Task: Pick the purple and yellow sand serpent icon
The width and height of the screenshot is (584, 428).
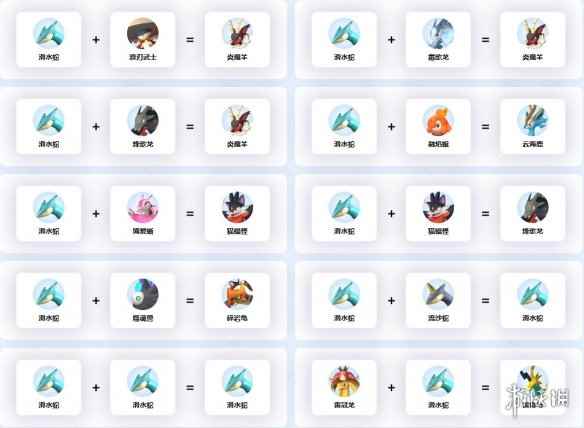Action: (438, 294)
